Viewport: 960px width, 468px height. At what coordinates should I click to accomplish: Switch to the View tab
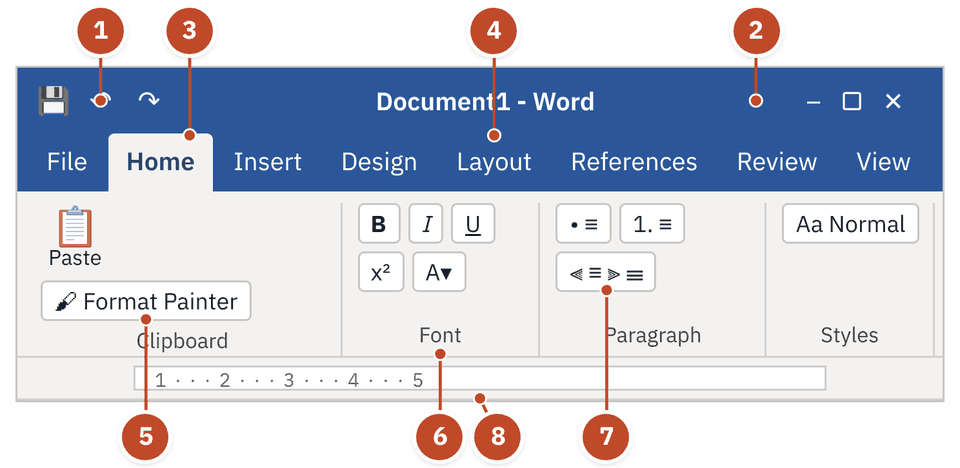tap(883, 162)
